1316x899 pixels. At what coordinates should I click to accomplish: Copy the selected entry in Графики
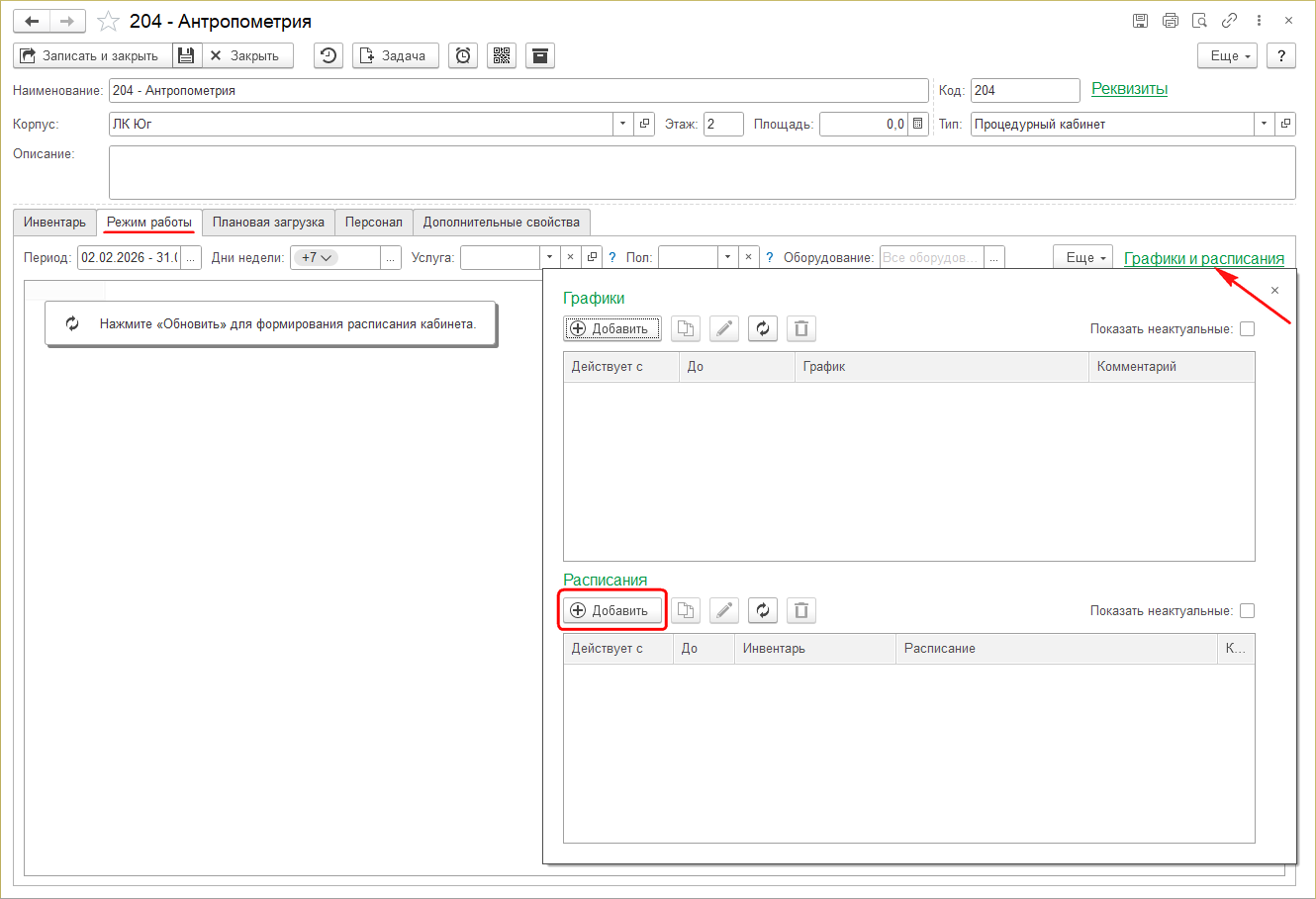(x=686, y=328)
